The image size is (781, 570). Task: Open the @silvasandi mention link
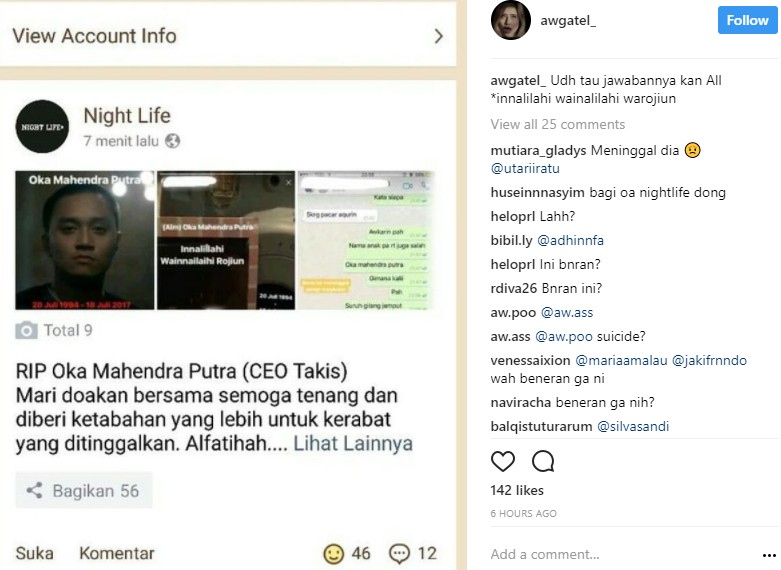[633, 427]
